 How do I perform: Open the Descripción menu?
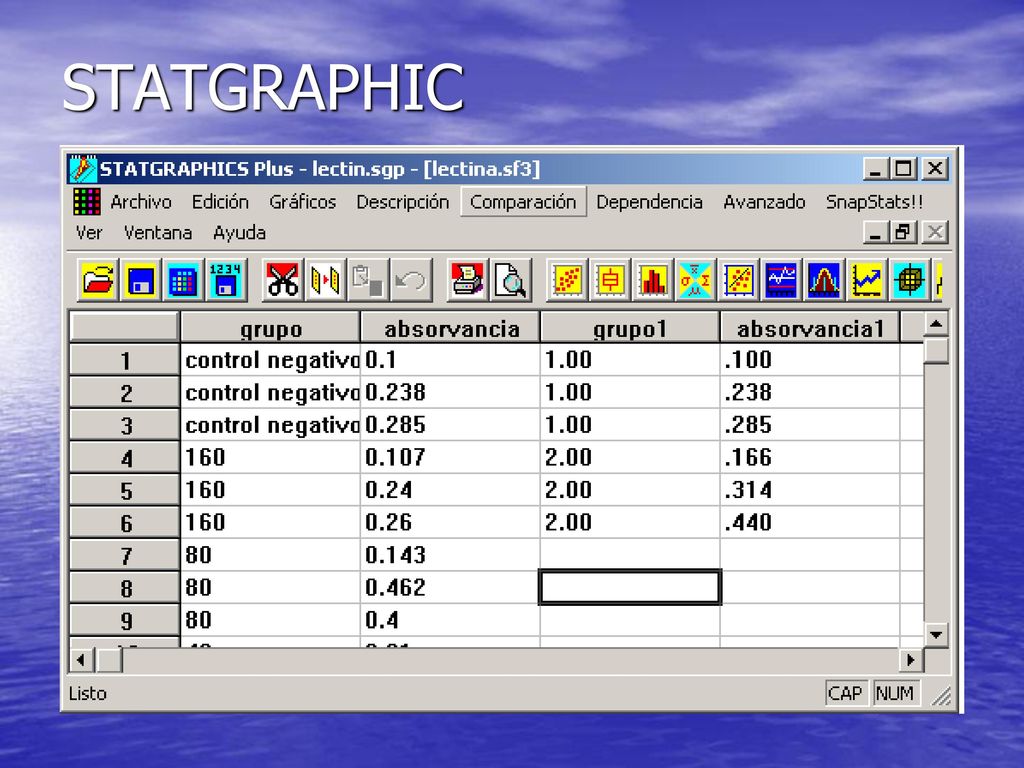coord(402,202)
